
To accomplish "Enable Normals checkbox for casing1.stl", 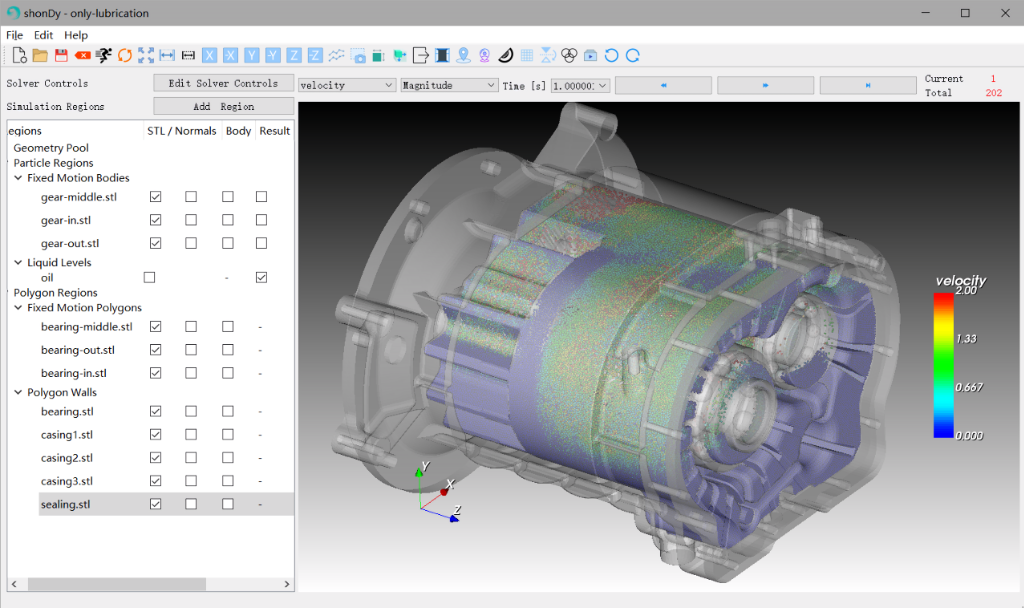I will point(191,435).
